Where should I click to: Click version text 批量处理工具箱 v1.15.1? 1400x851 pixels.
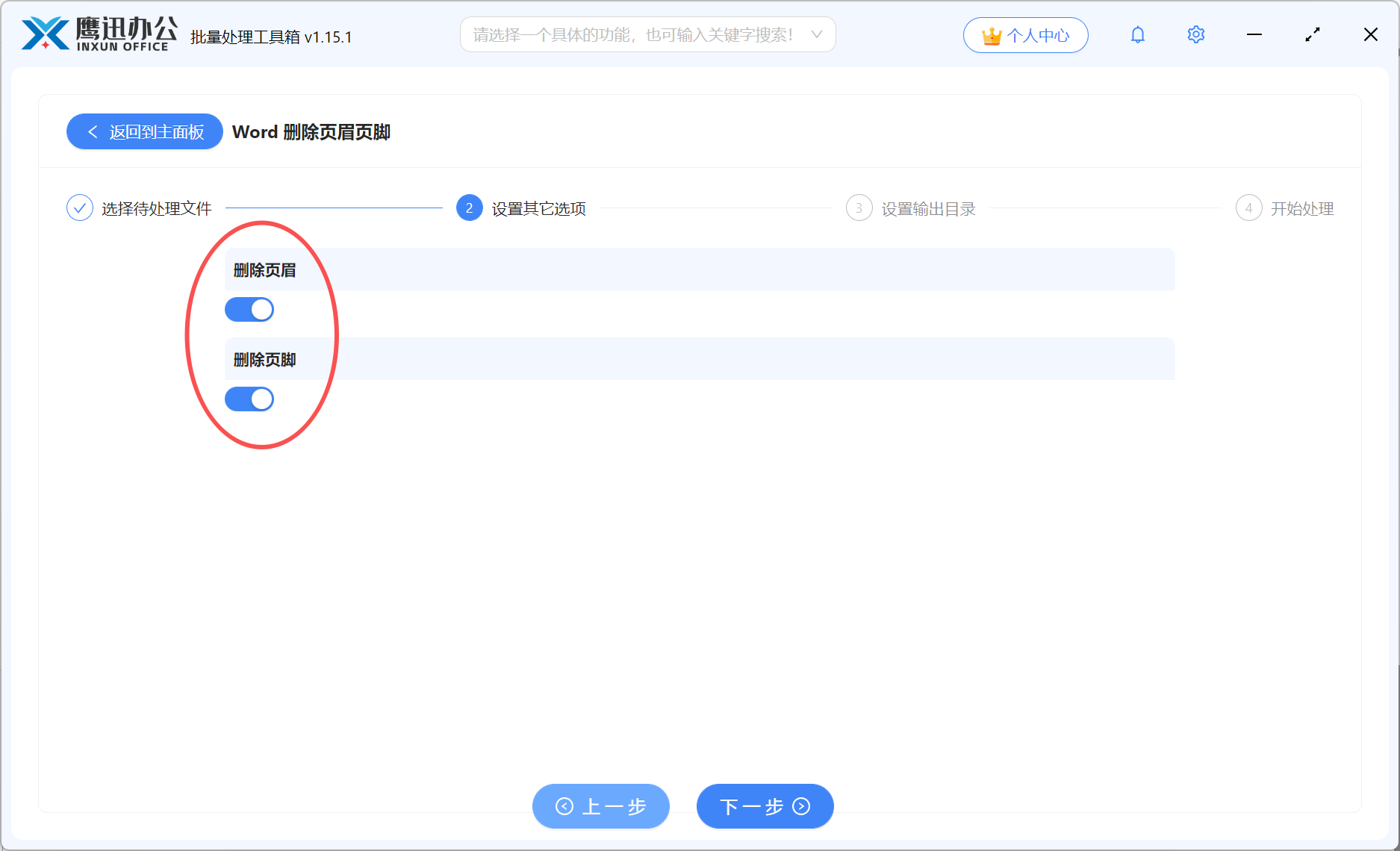tap(271, 37)
